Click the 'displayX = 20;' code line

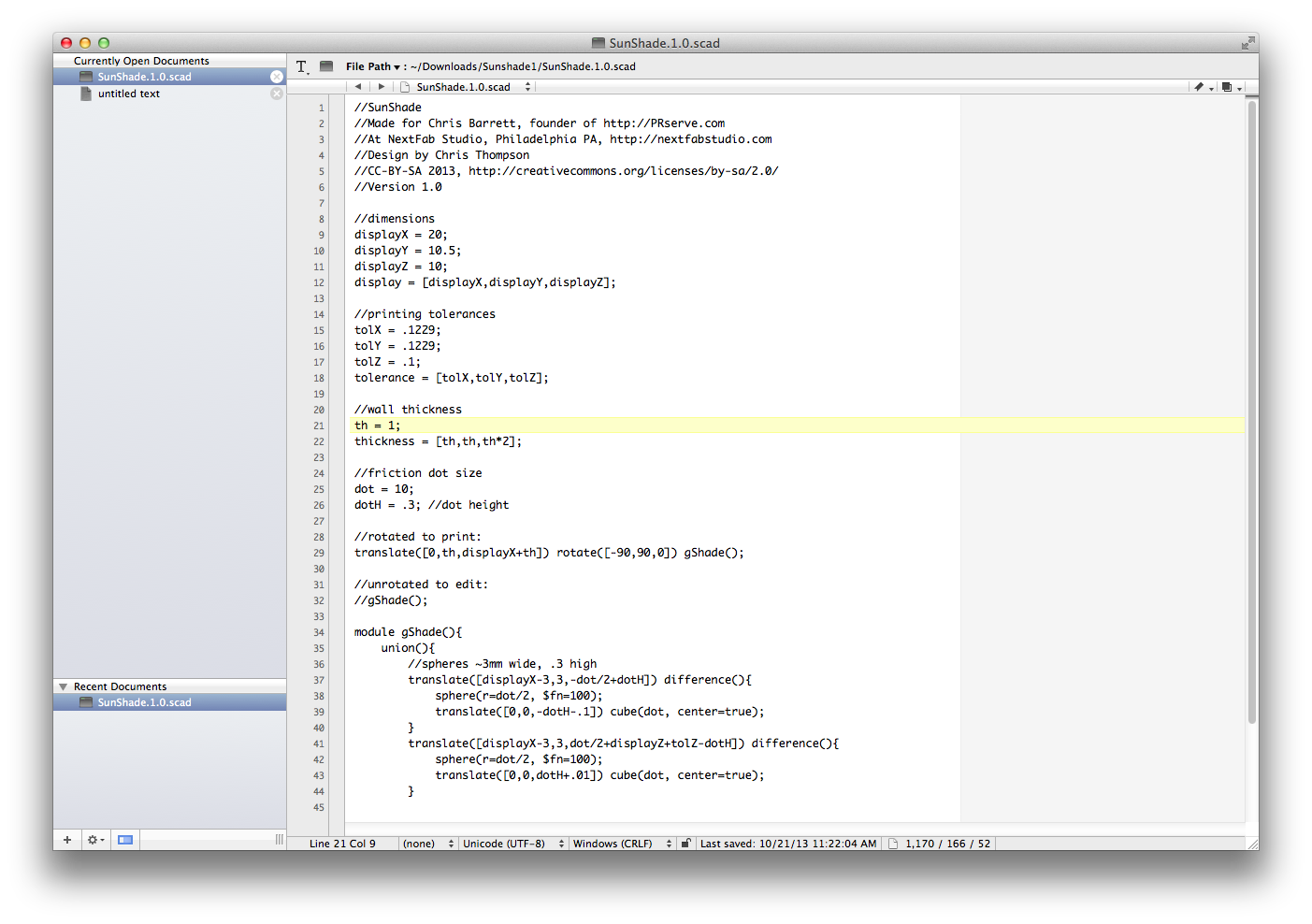(400, 235)
